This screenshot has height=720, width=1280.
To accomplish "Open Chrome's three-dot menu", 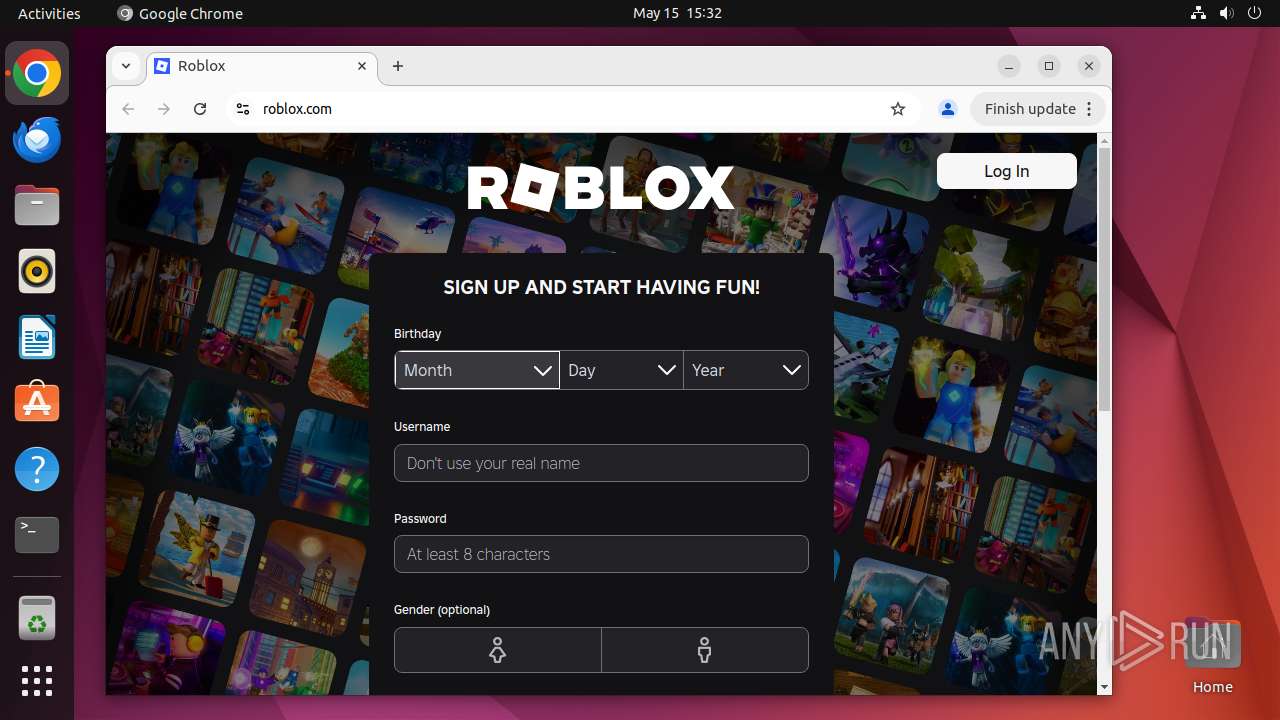I will pos(1089,109).
